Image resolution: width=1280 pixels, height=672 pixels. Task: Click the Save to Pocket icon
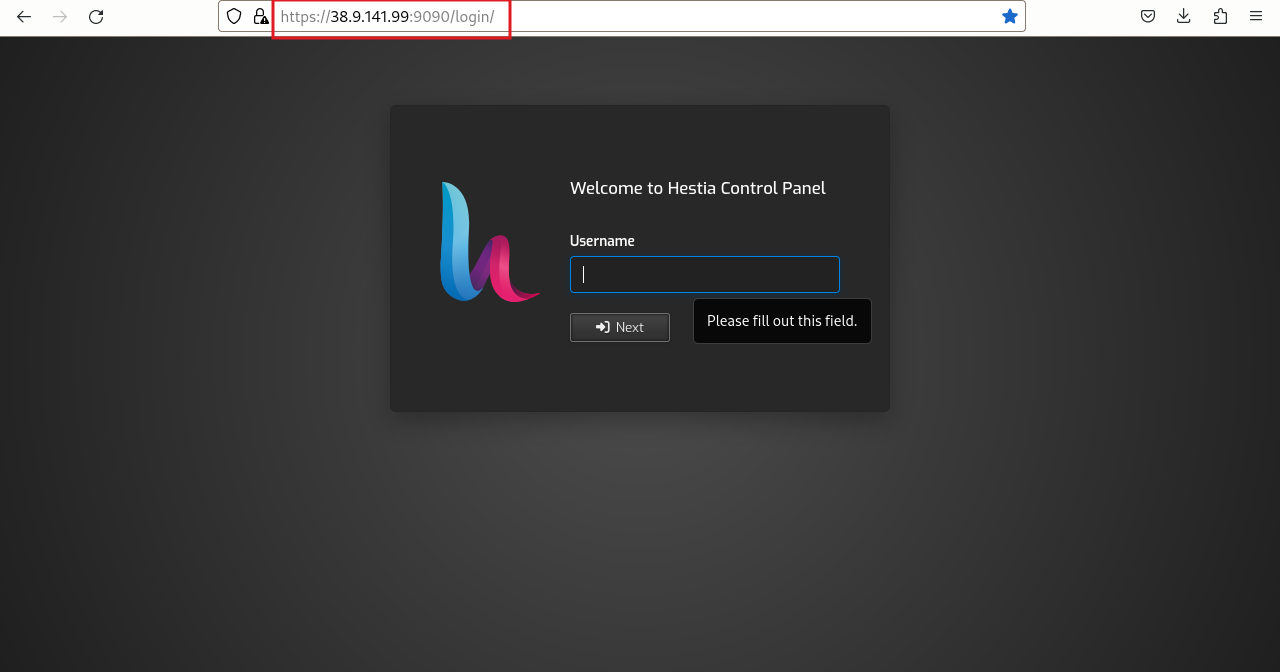[x=1148, y=16]
